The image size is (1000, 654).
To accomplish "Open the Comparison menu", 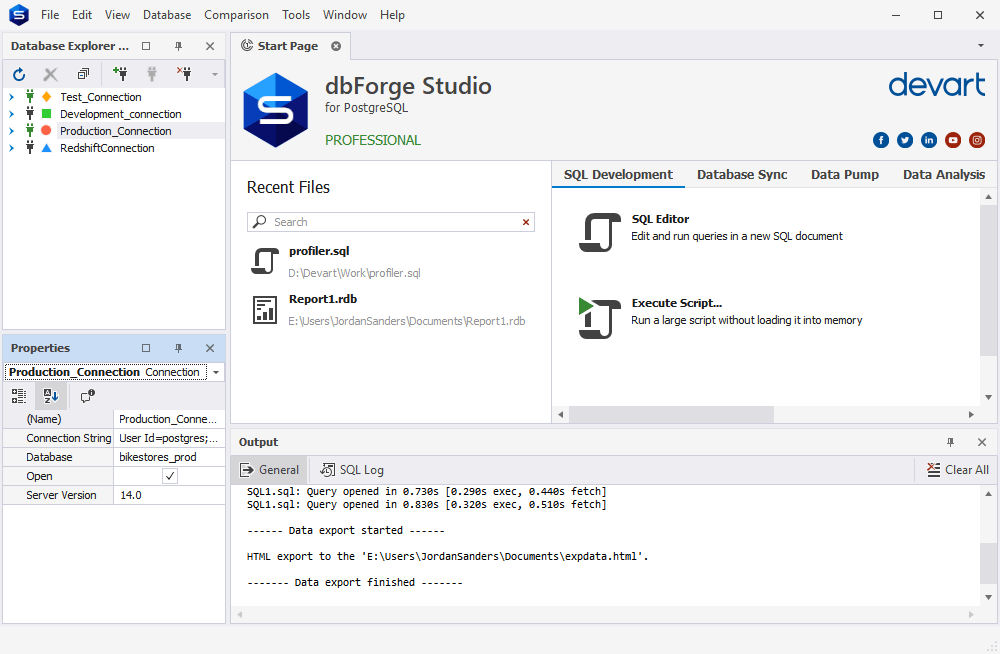I will tap(236, 14).
